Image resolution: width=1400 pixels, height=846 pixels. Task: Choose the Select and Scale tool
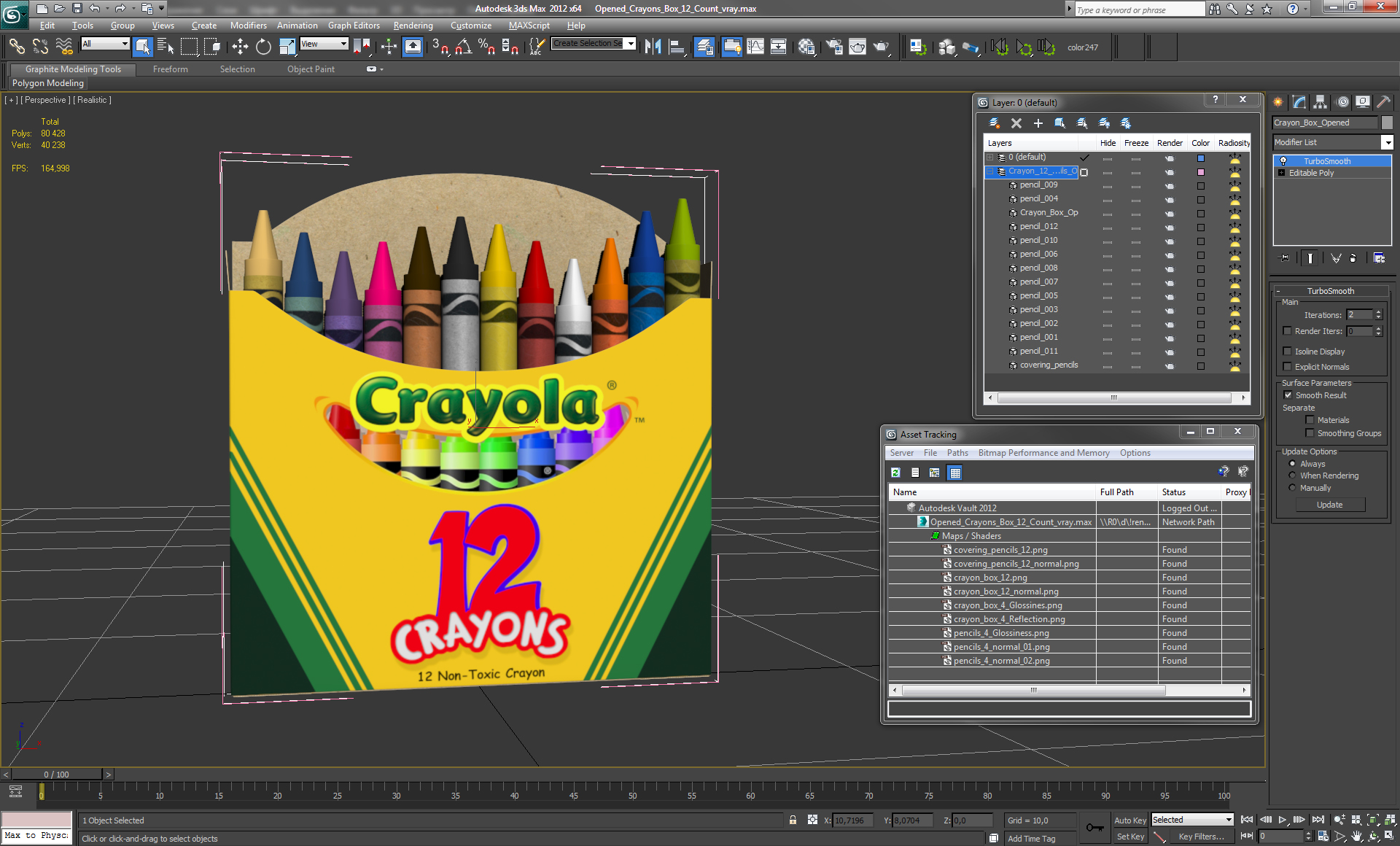click(287, 47)
